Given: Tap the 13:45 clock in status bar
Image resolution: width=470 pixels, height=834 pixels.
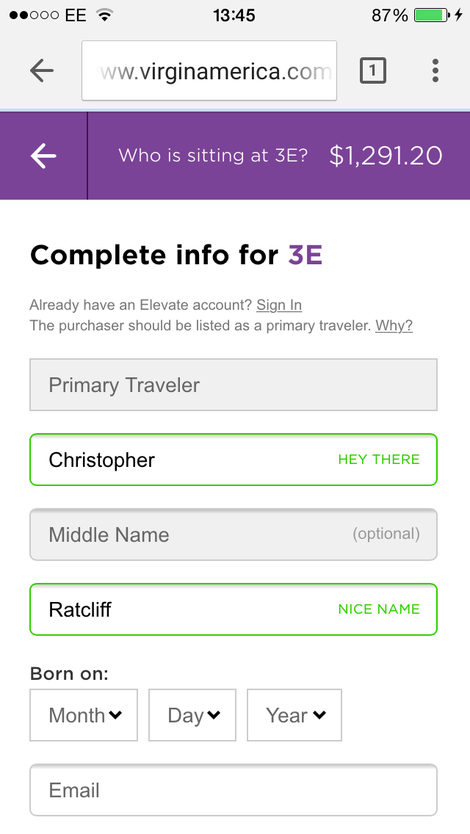Looking at the screenshot, I should [x=234, y=15].
